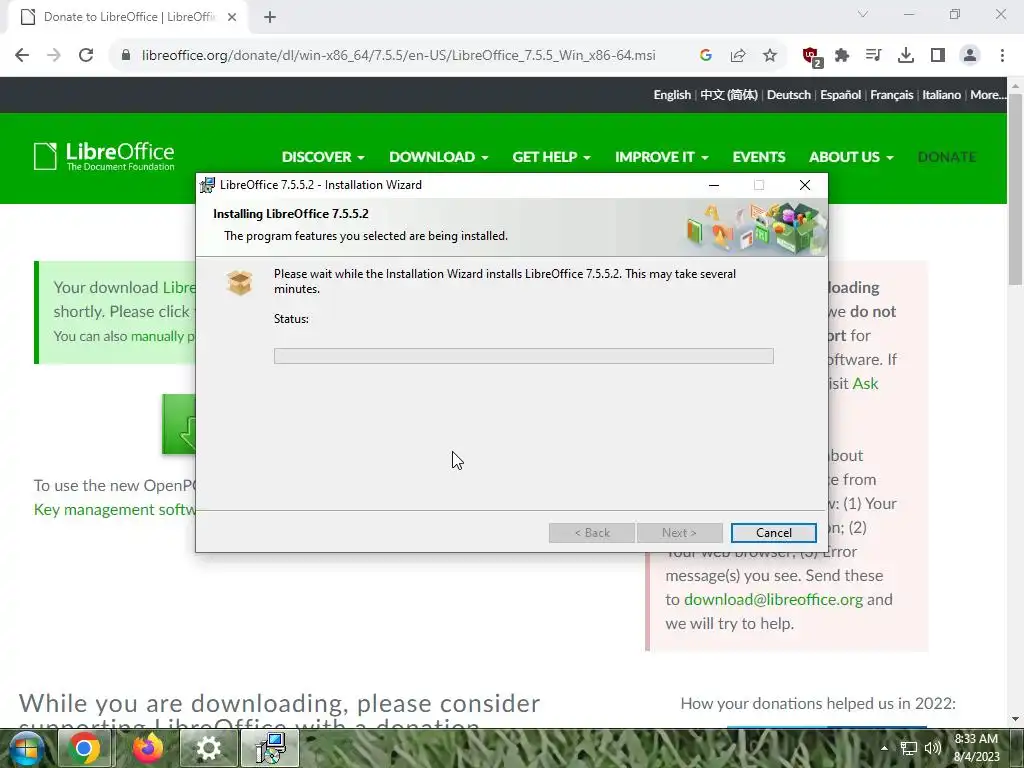
Task: Click the share page icon
Action: click(x=738, y=56)
